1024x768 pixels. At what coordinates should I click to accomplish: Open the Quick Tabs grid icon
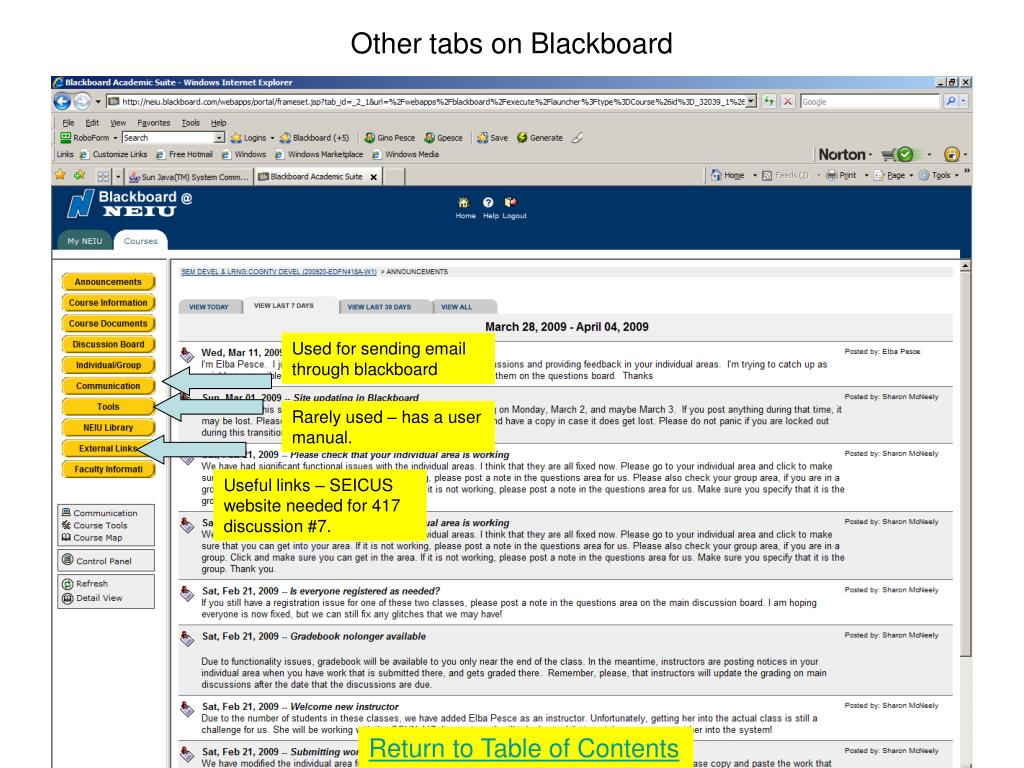point(103,176)
